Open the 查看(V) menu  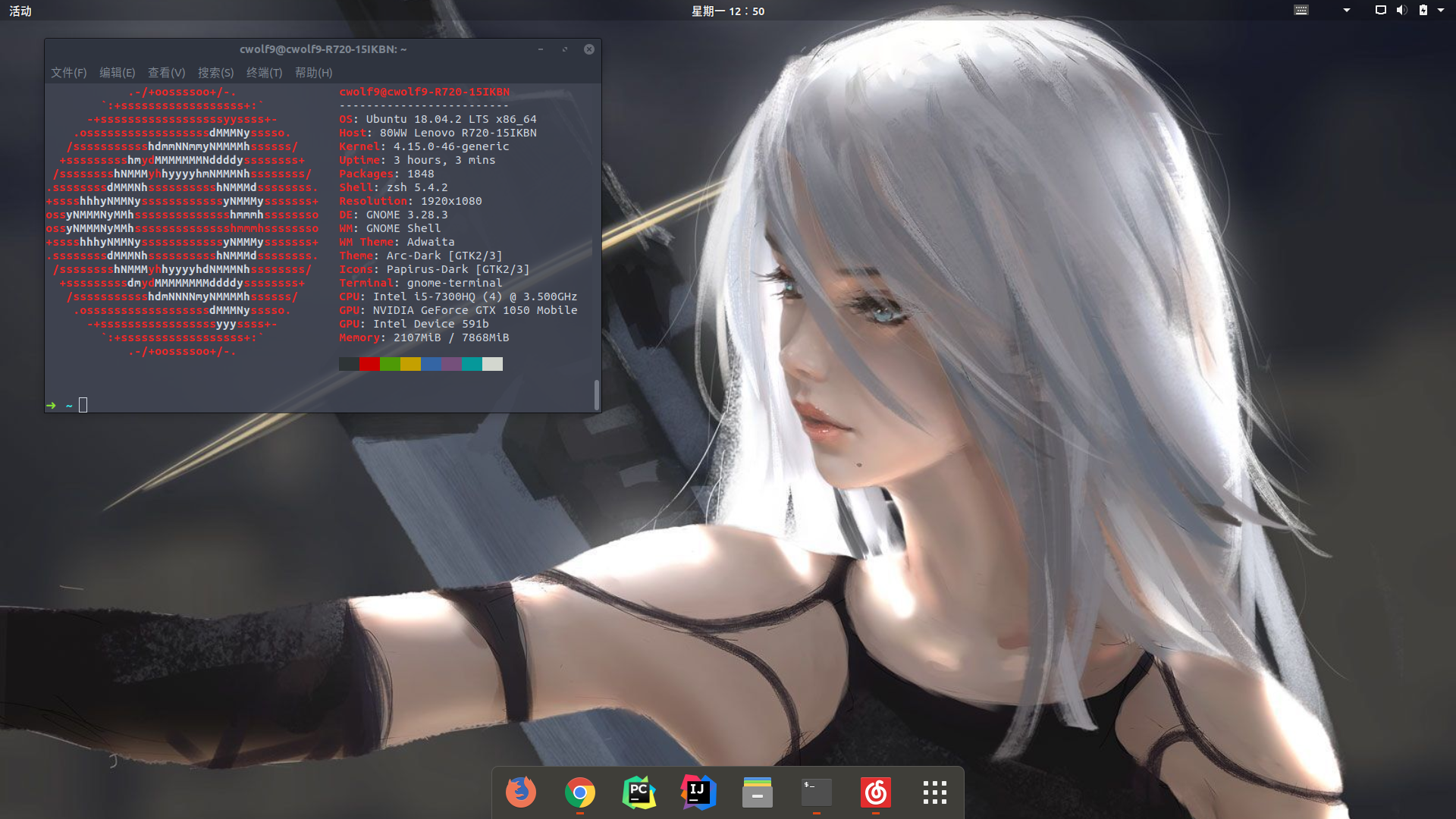[167, 73]
